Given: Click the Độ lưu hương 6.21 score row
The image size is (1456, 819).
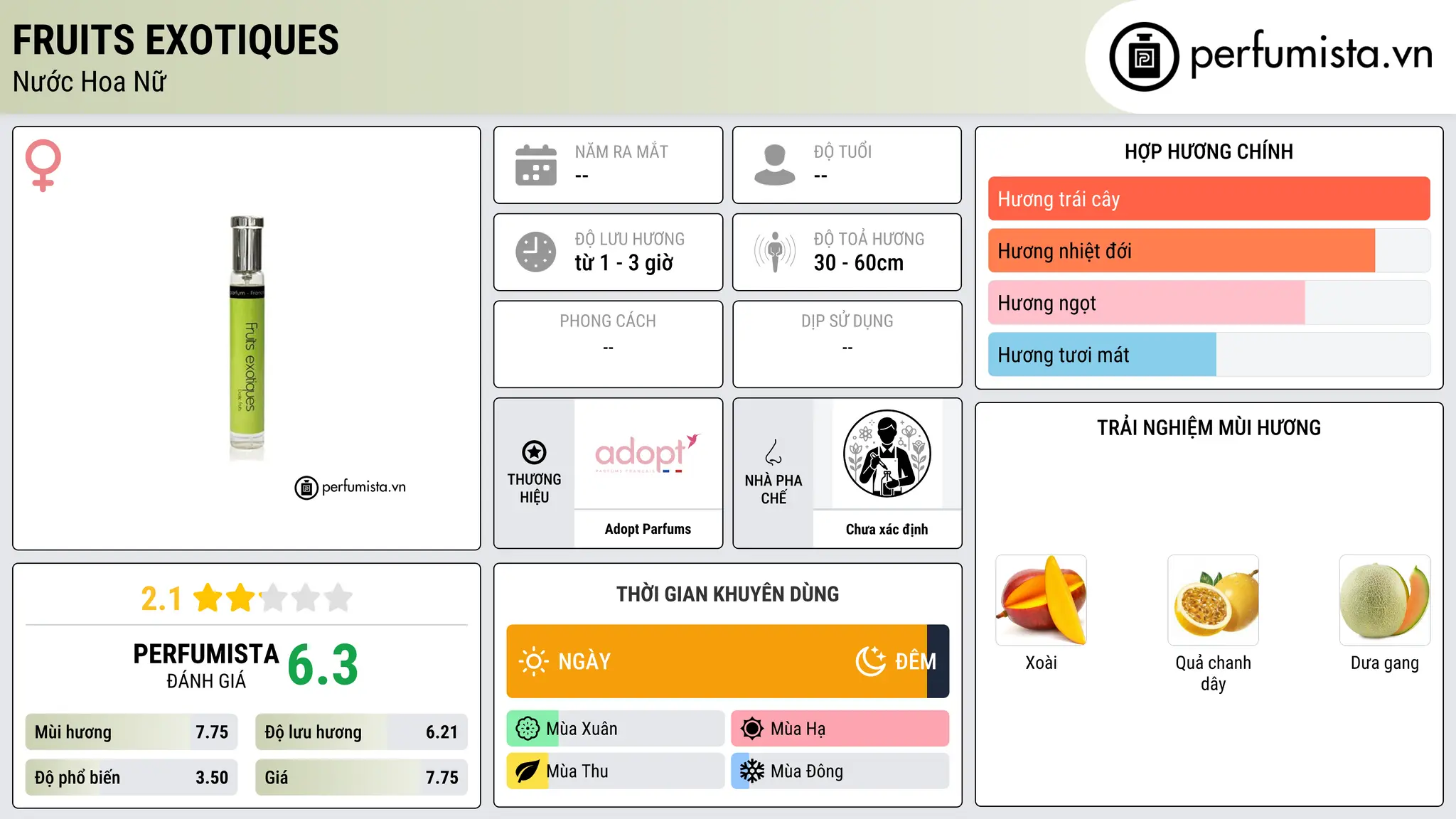Looking at the screenshot, I should (361, 732).
